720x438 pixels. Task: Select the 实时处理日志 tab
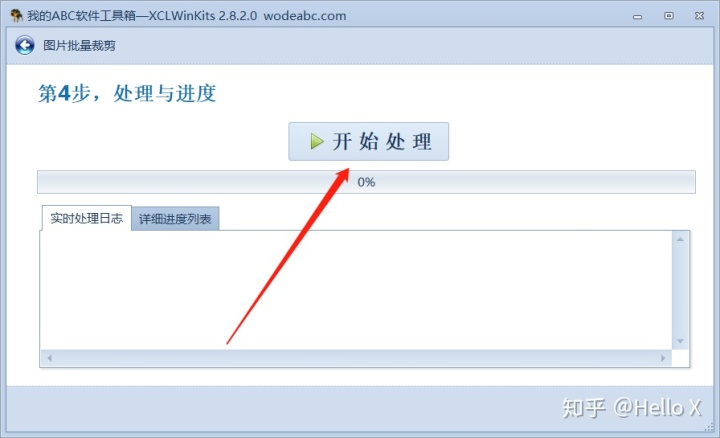87,218
